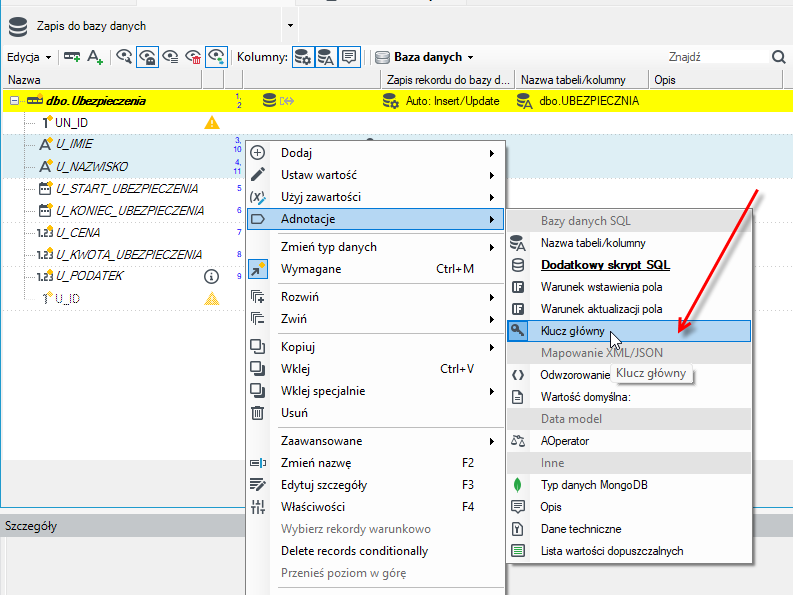793x595 pixels.
Task: Click the Nazwa column header
Action: click(x=104, y=80)
